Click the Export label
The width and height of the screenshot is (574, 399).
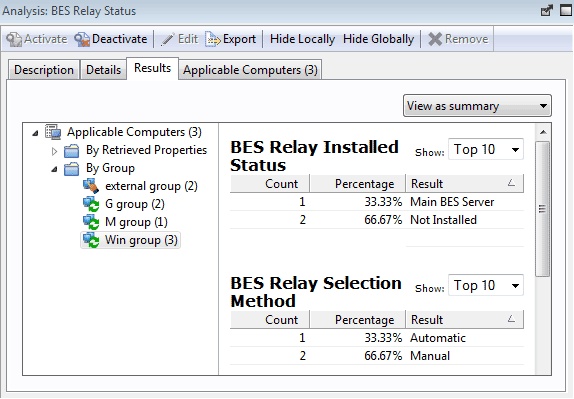coord(239,39)
